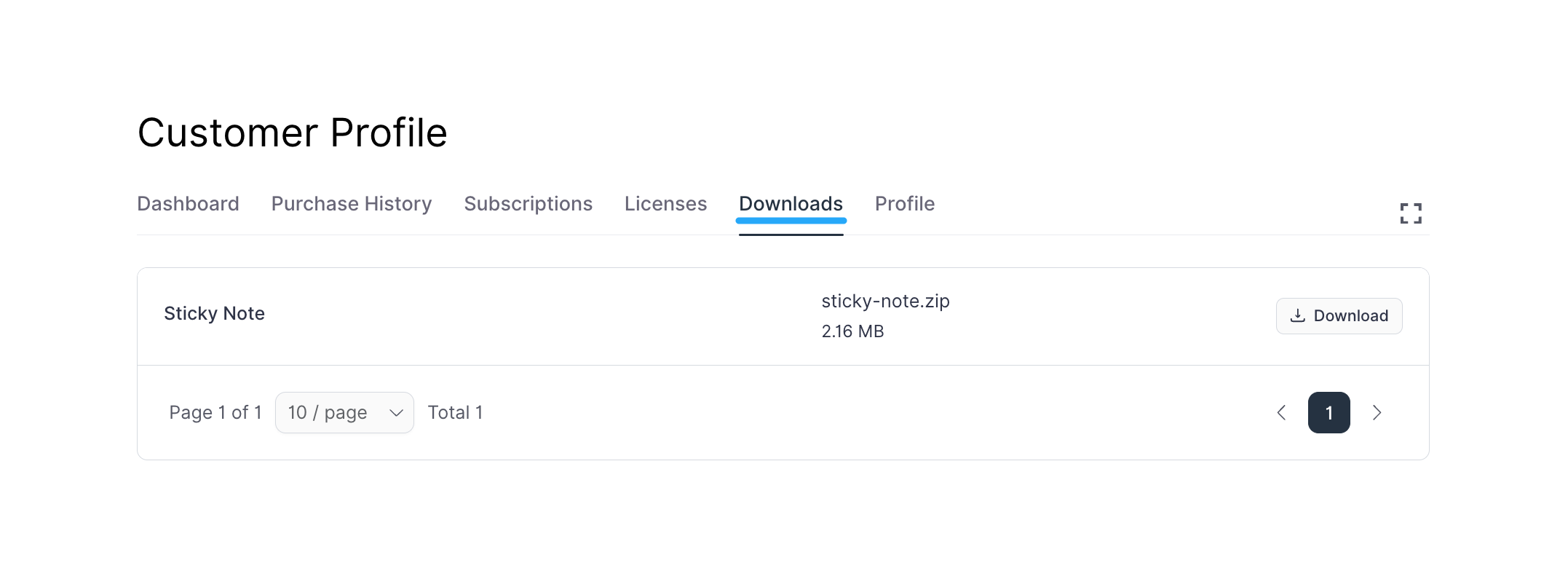The width and height of the screenshot is (1568, 571).
Task: Click the sticky-note.zip file name
Action: click(885, 301)
